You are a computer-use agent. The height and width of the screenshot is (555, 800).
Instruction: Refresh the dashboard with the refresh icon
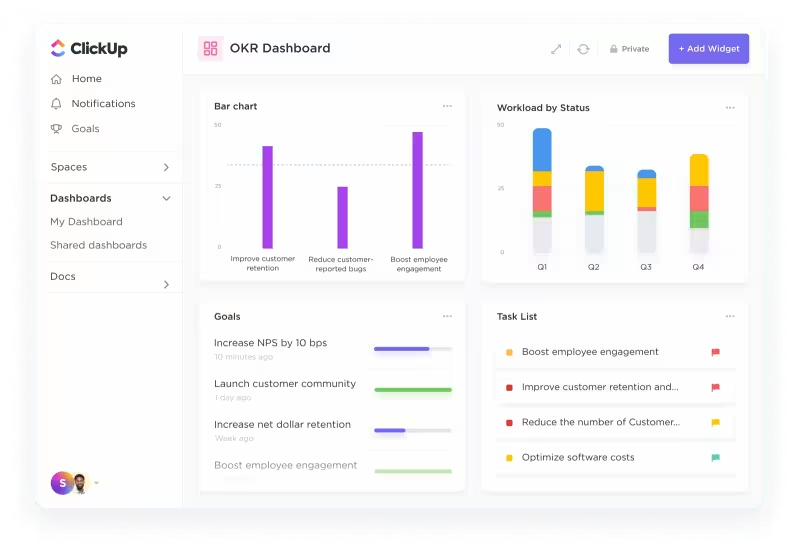click(583, 49)
